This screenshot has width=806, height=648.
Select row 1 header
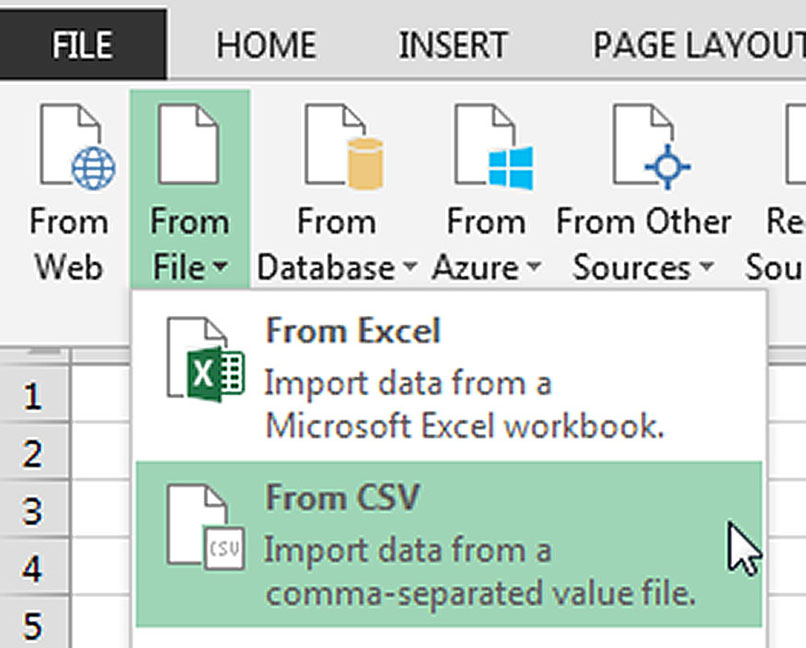click(x=33, y=397)
